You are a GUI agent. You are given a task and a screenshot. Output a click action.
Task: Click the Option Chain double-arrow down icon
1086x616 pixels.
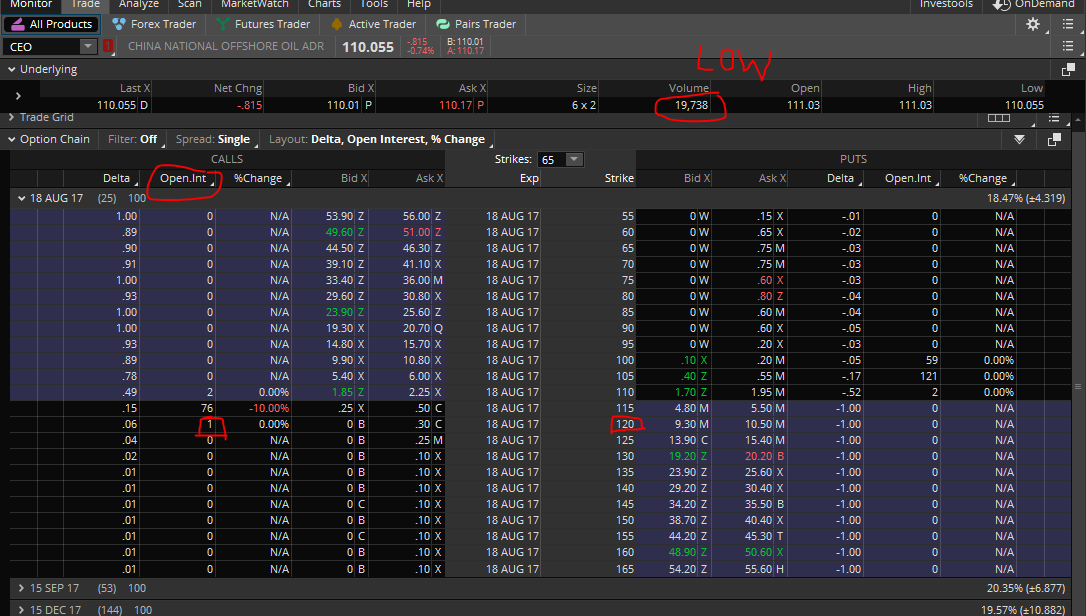(1019, 140)
